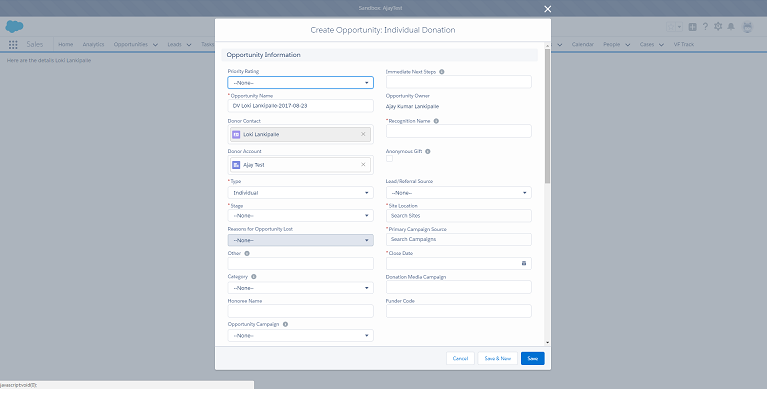Click the Site Location search field
768x416 pixels.
click(x=458, y=216)
